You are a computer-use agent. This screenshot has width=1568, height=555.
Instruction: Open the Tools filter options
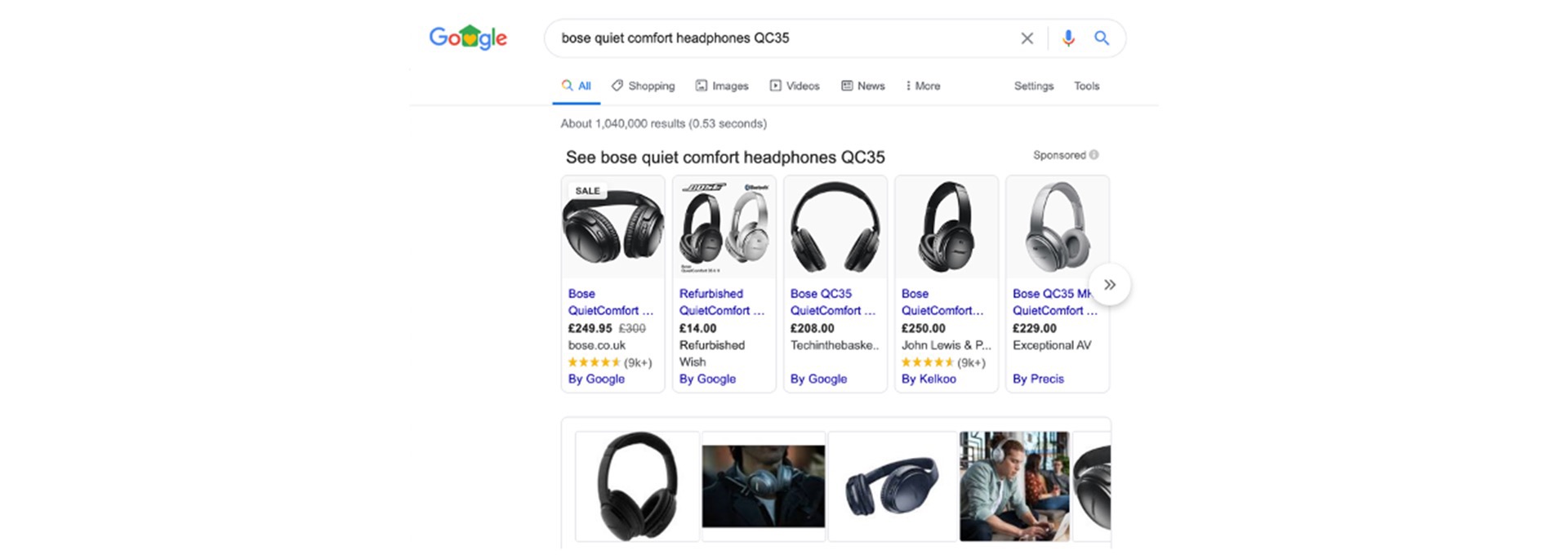coord(1086,86)
